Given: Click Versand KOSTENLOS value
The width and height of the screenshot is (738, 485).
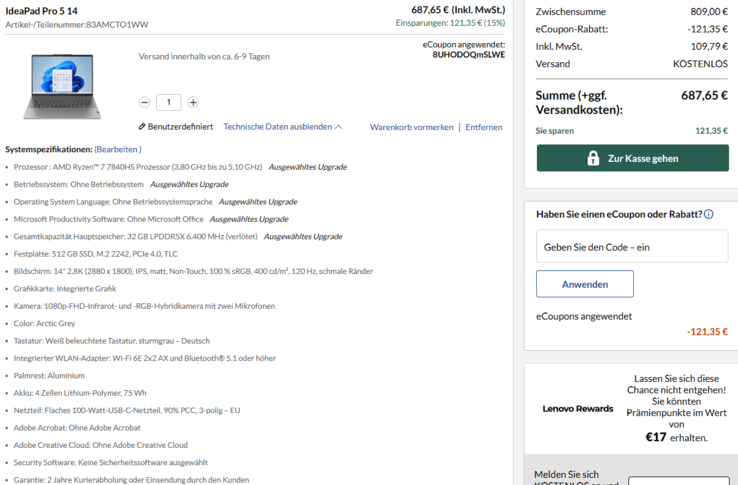Looking at the screenshot, I should coord(700,64).
